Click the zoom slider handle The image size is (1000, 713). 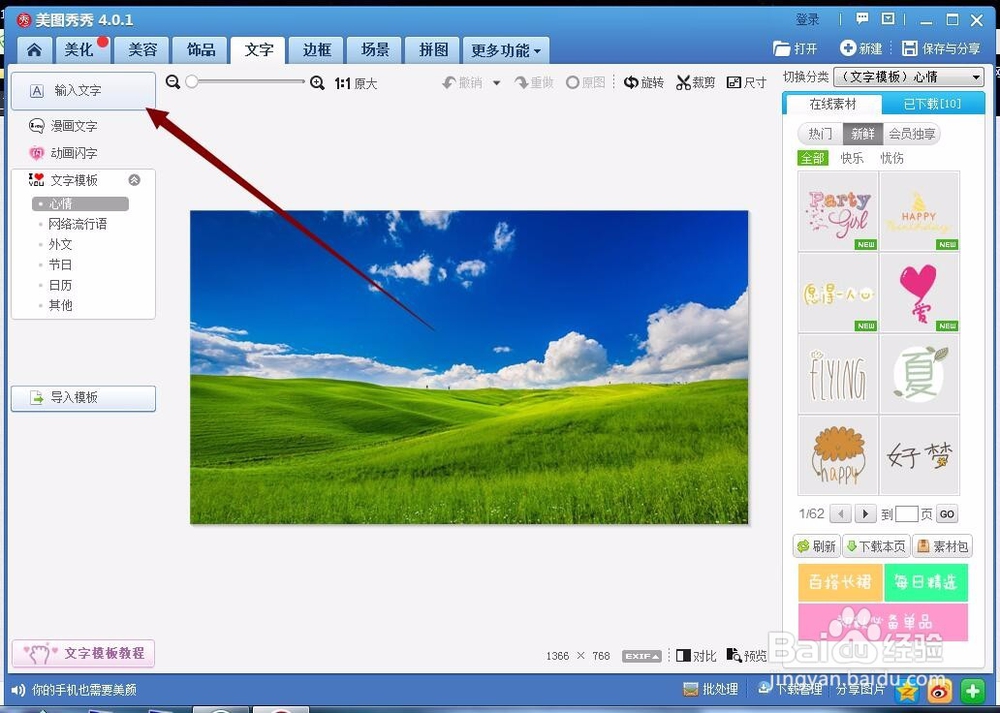click(191, 82)
